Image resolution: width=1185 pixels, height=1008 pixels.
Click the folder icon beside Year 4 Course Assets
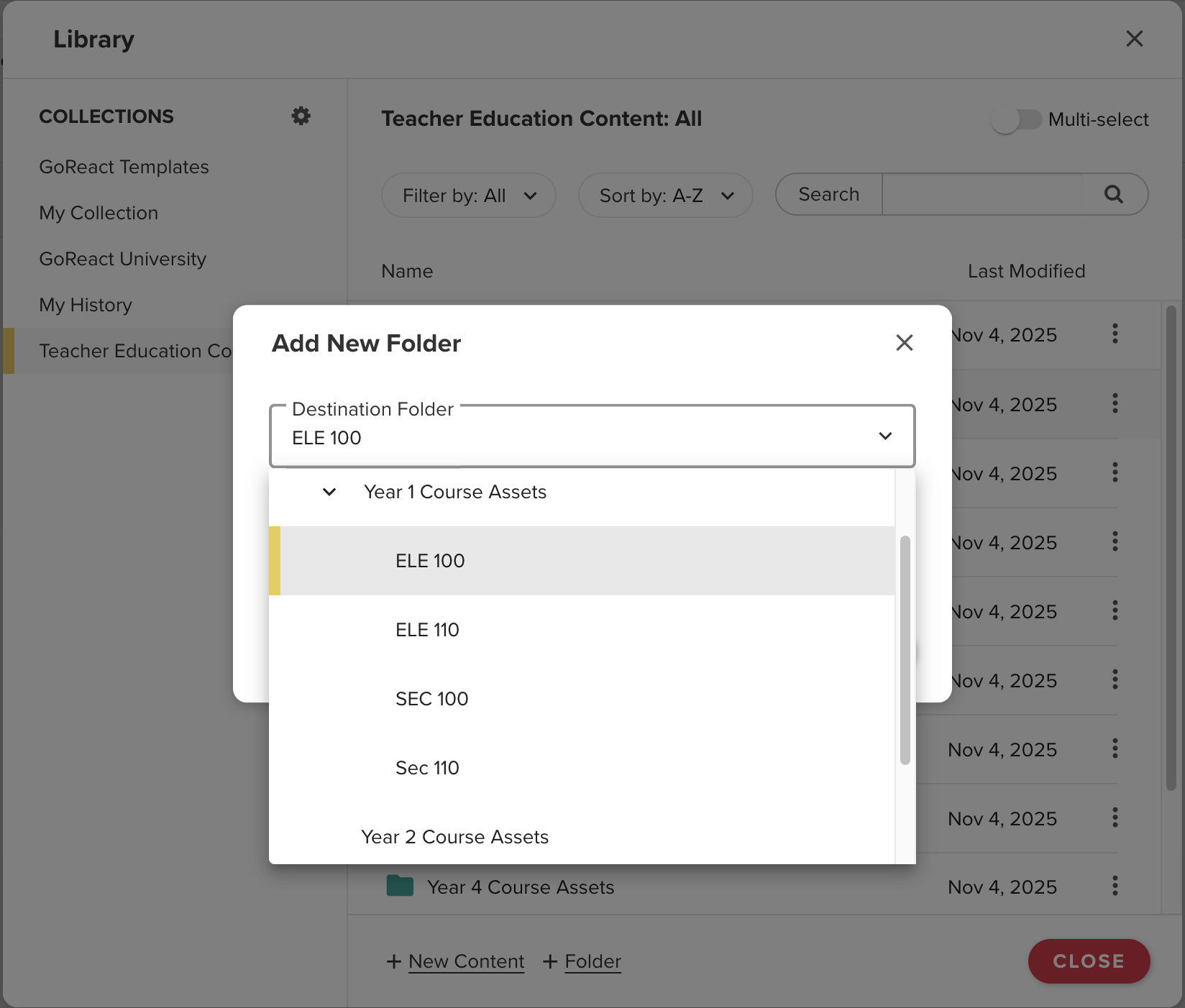pyautogui.click(x=401, y=886)
